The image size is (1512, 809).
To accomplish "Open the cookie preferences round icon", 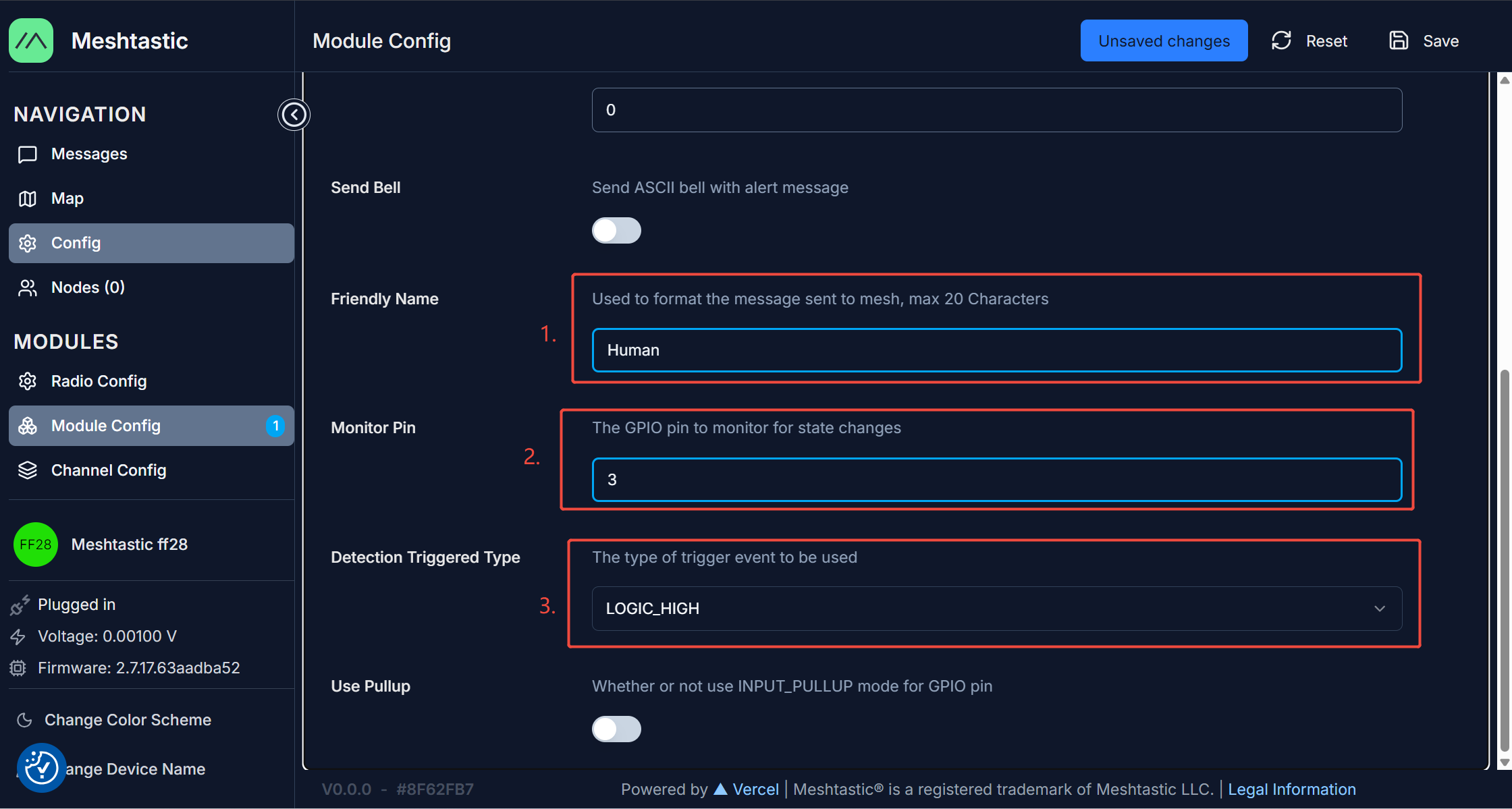I will [41, 768].
